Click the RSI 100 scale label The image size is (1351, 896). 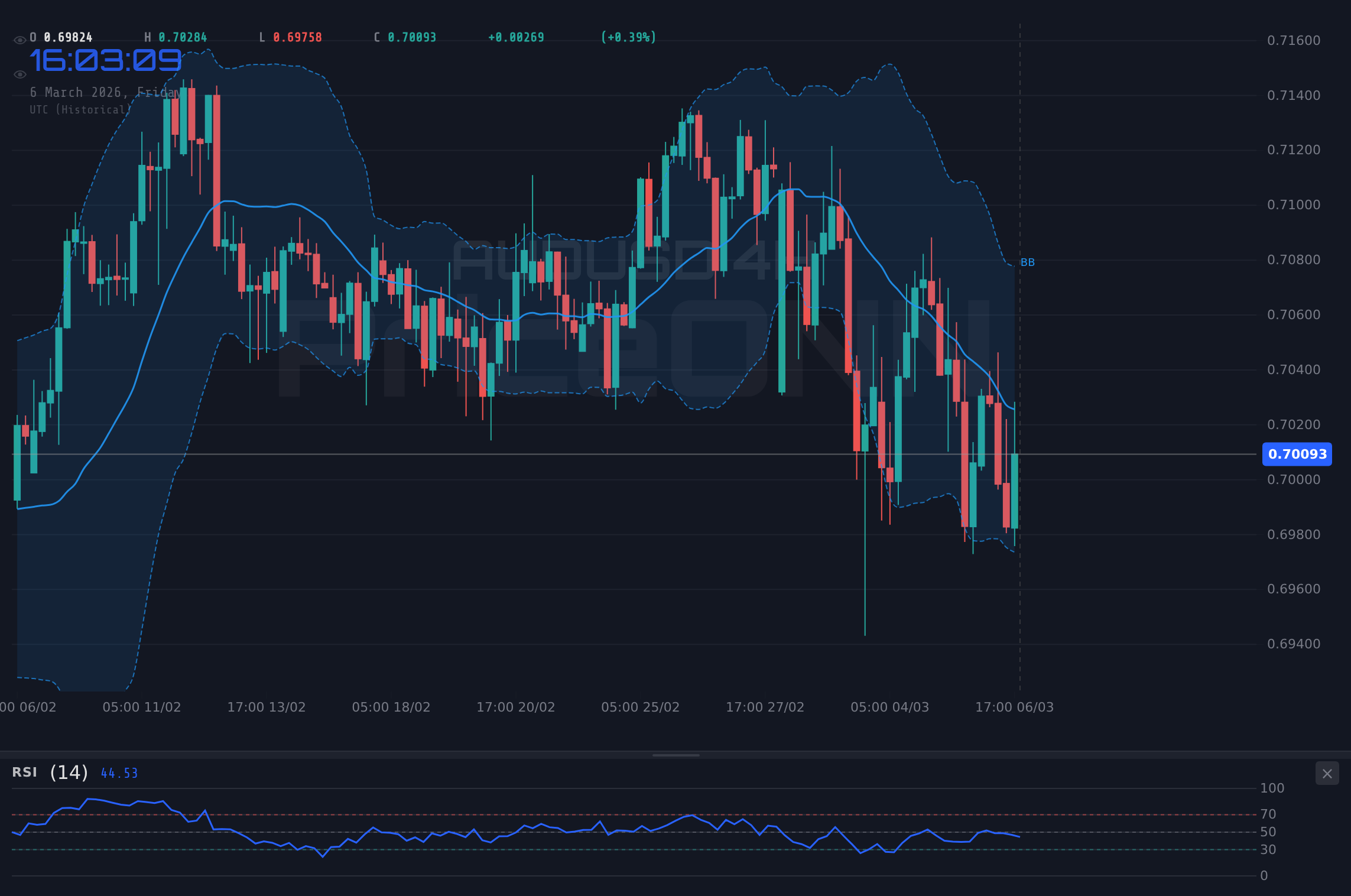tap(1272, 788)
